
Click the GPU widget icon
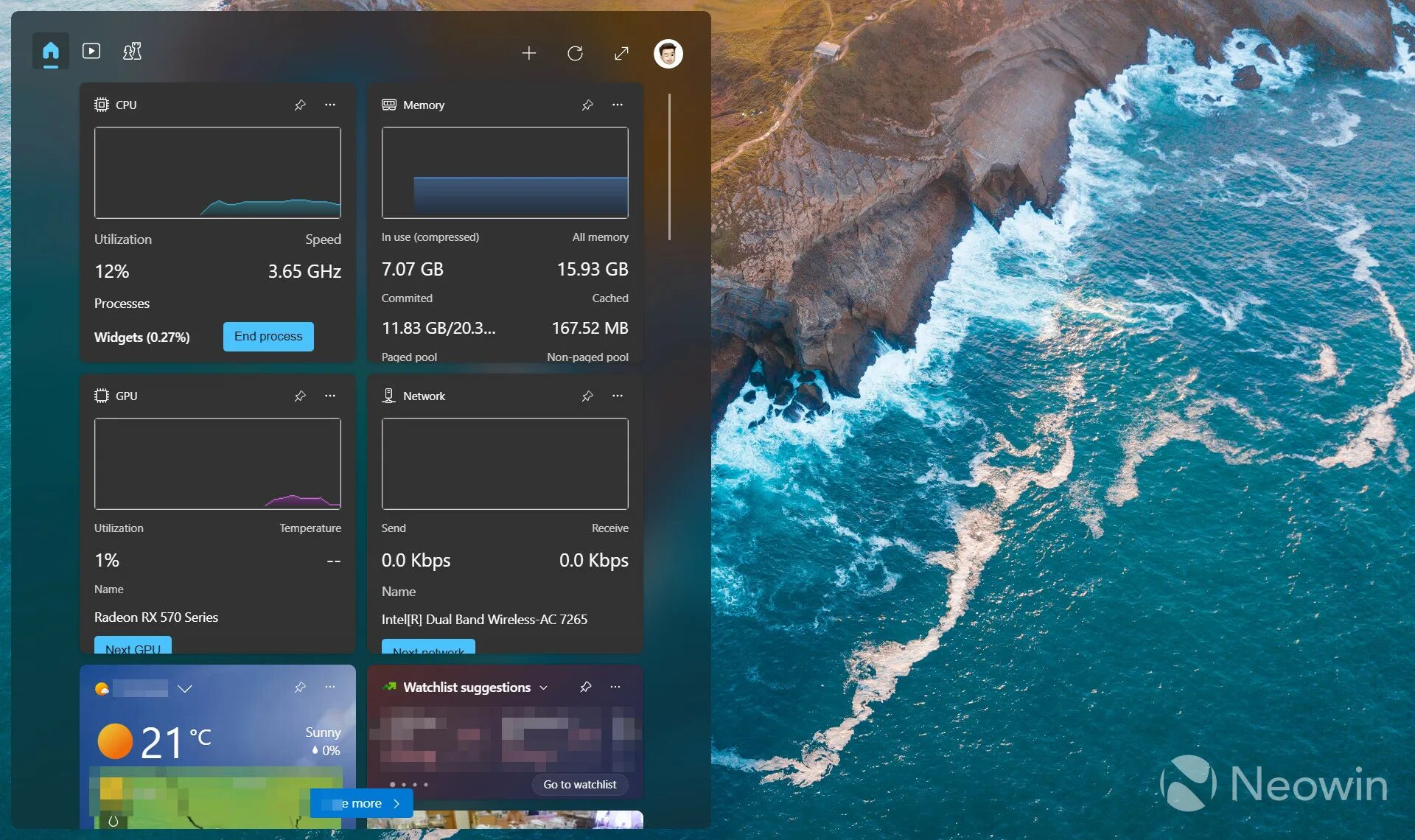tap(100, 395)
